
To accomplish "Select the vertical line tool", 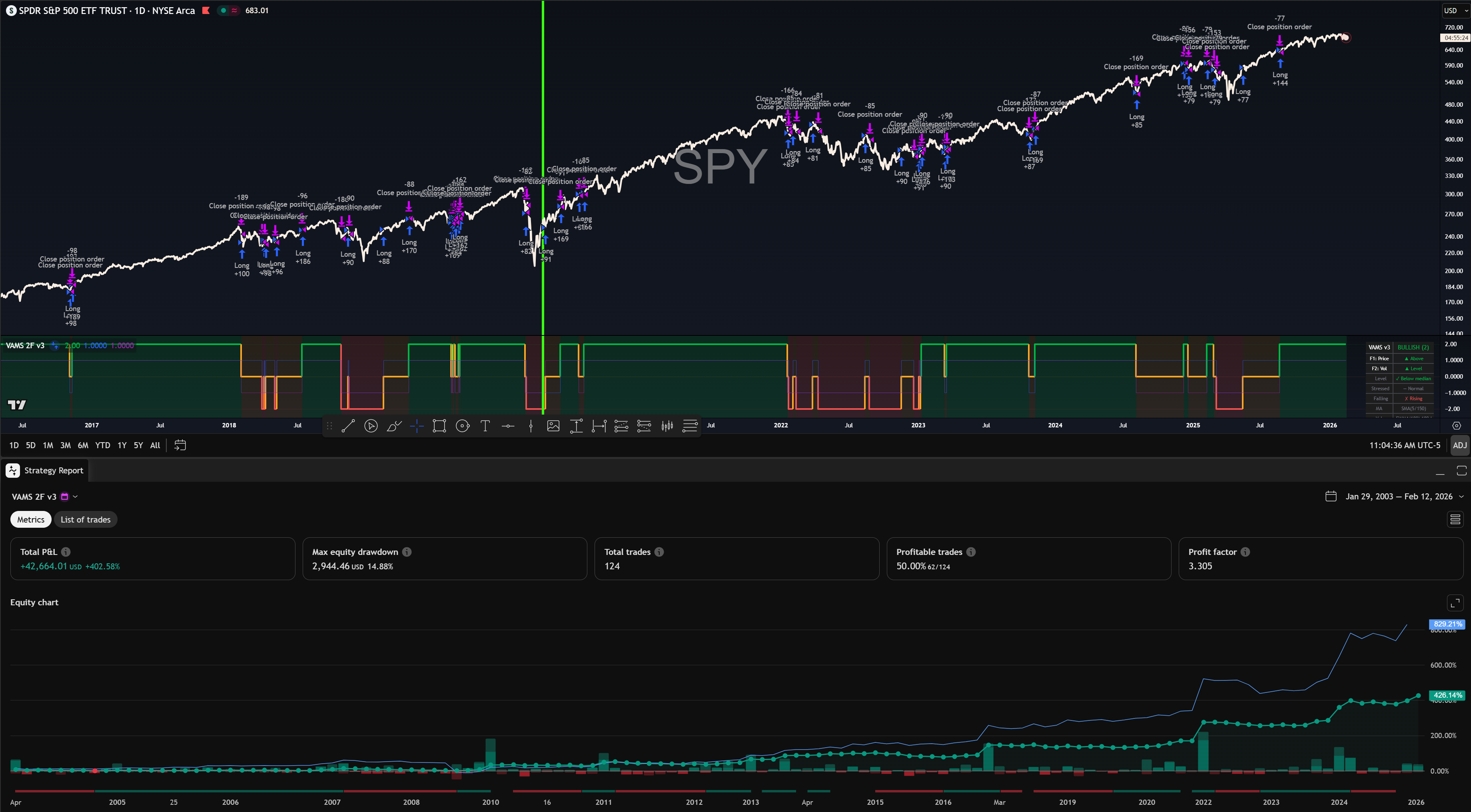I will (x=531, y=426).
